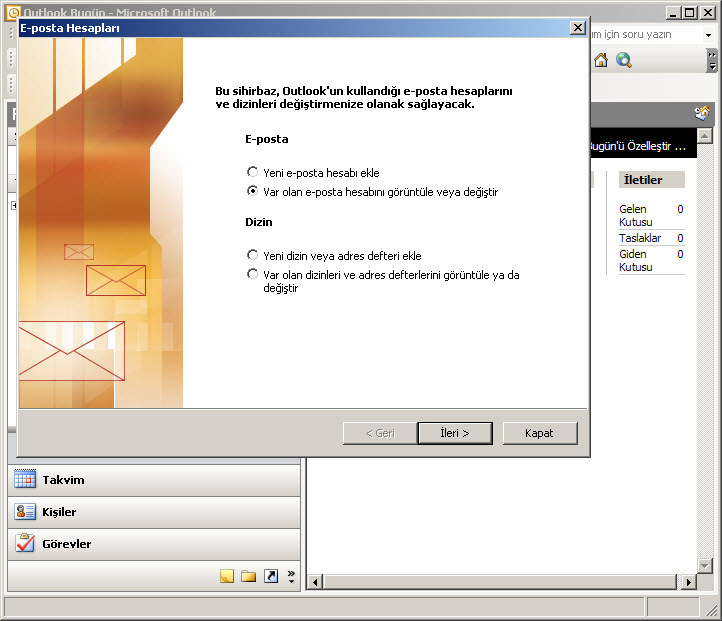Click 'Bugün'ü Özelleştir ...' link
The image size is (722, 621).
[x=639, y=146]
